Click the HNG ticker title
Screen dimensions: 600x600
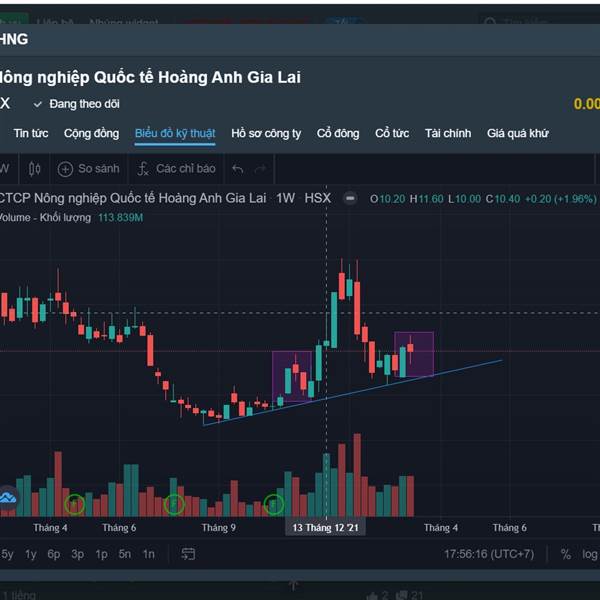coord(14,39)
